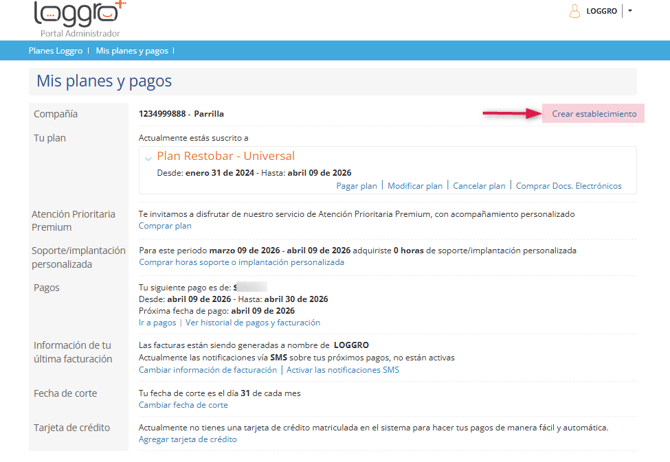This screenshot has width=670, height=462.
Task: Click the Actualmente estás suscrito a text
Action: [x=194, y=138]
